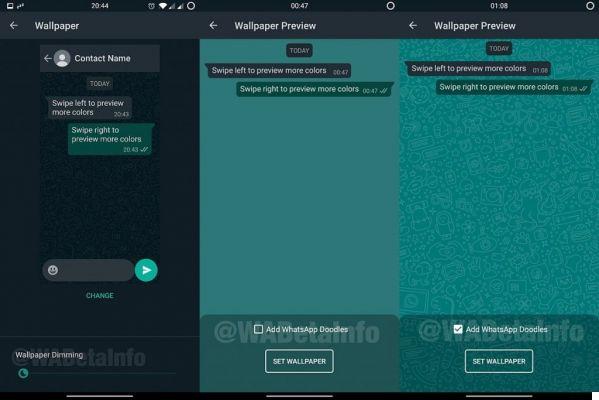Tap TODAY chip in middle preview
The image size is (599, 400).
pos(299,50)
